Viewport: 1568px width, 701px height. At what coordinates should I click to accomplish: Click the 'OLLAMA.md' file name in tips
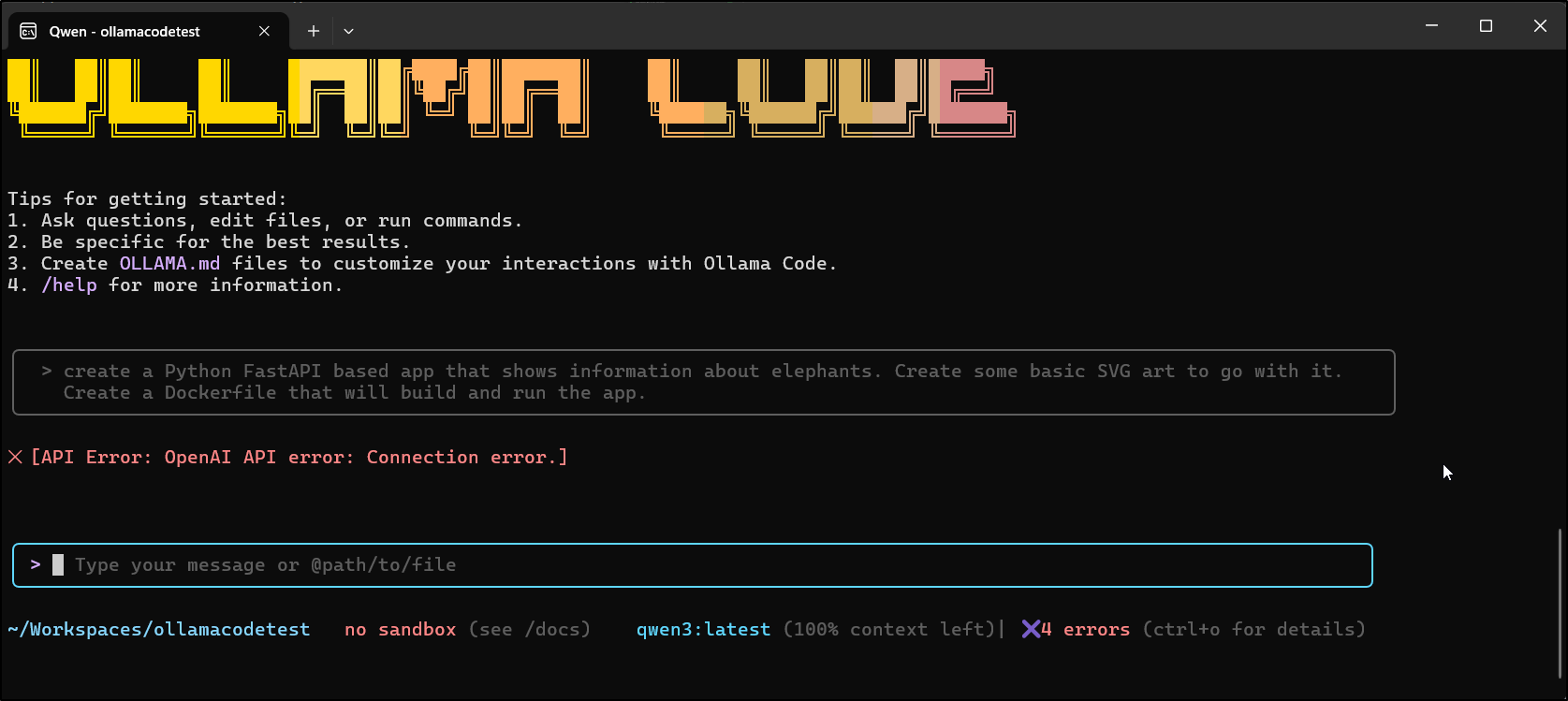169,263
